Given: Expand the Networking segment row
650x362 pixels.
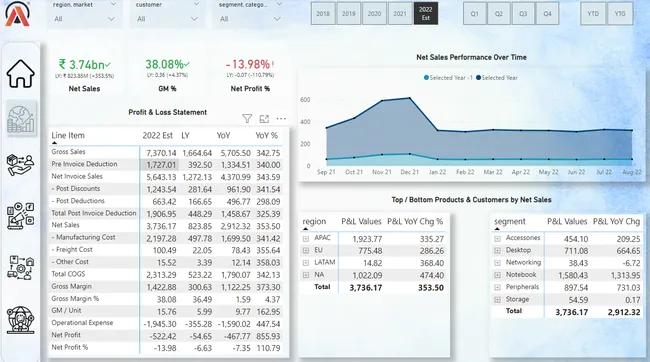Looking at the screenshot, I should click(497, 263).
